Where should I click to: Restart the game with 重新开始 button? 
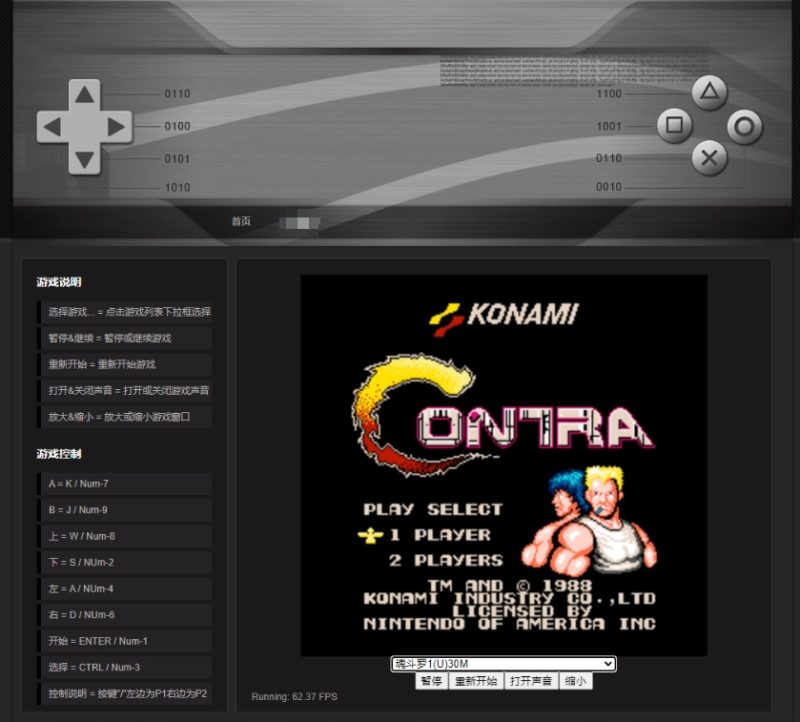tap(475, 681)
